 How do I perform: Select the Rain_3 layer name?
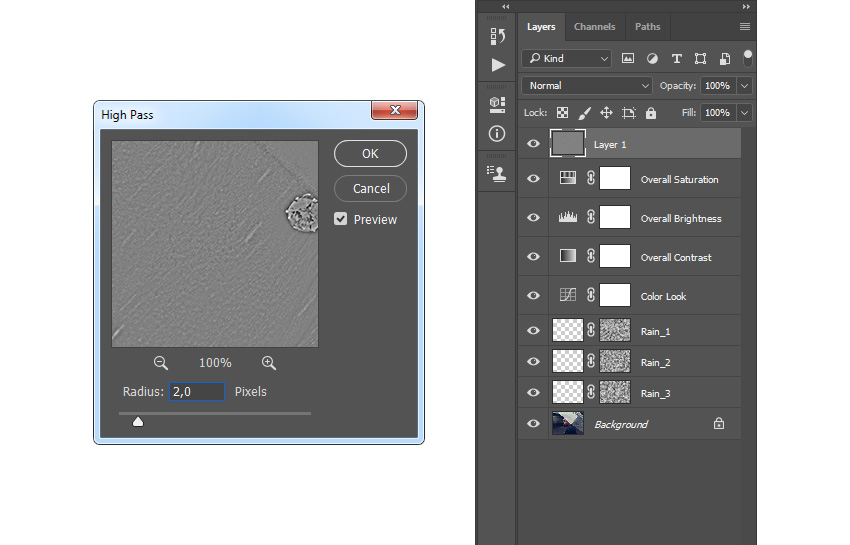[655, 394]
